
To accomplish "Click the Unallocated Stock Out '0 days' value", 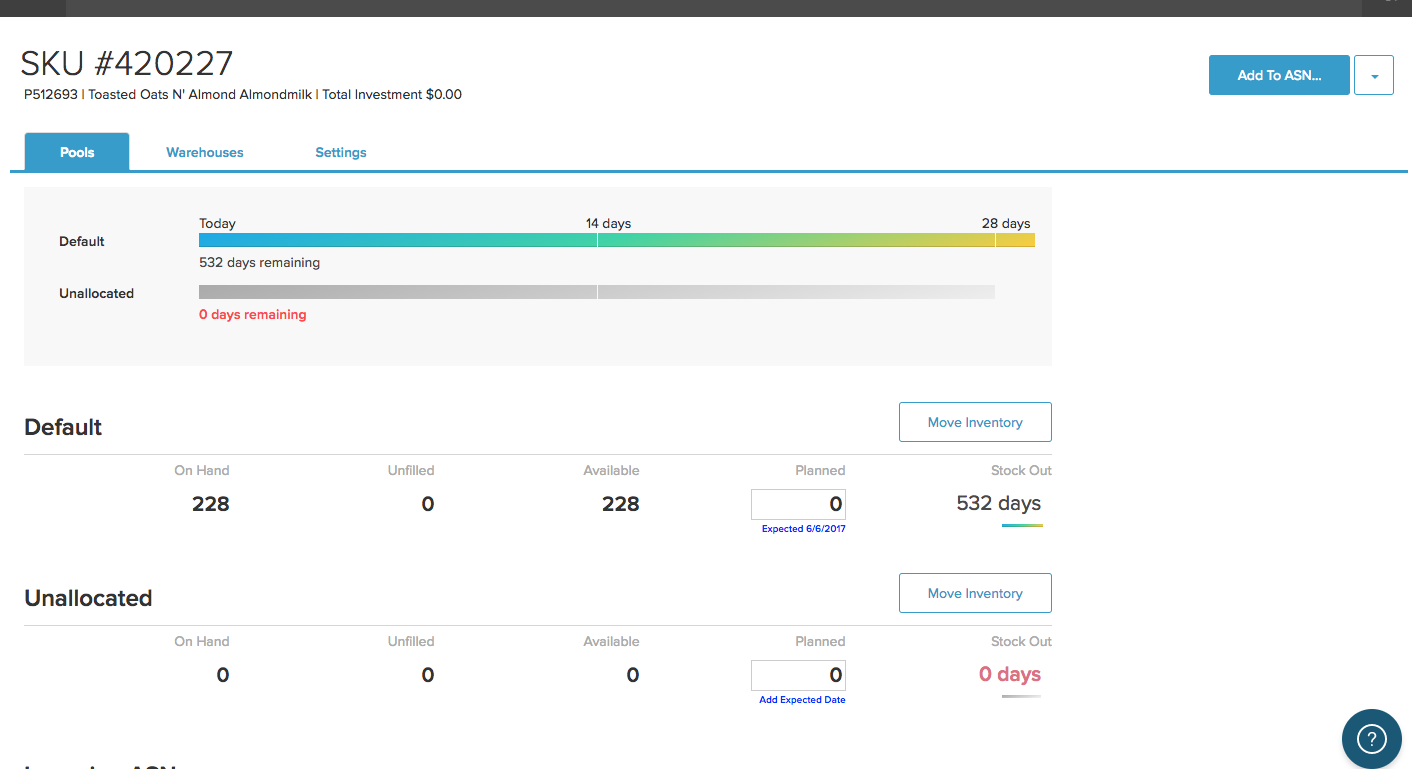I will (1010, 674).
